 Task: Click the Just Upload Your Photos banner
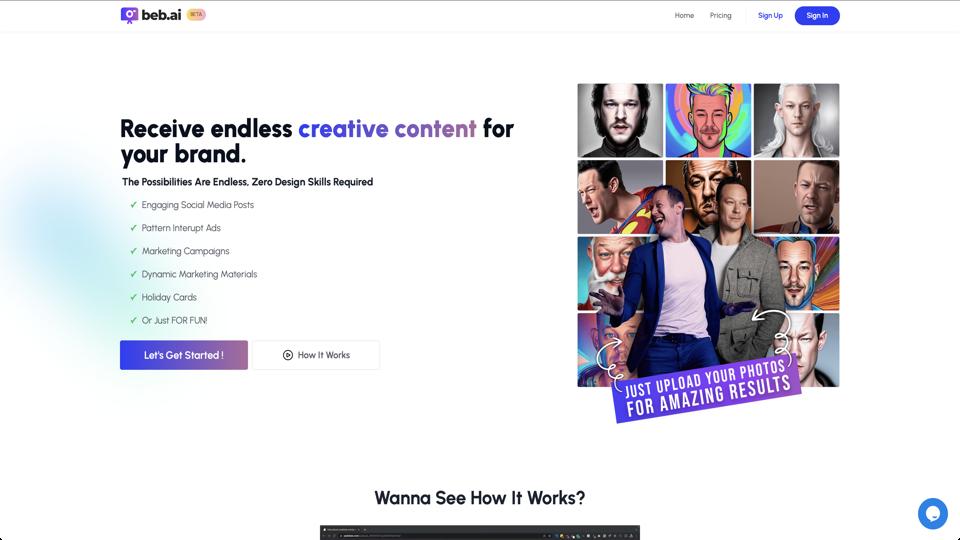[x=707, y=390]
